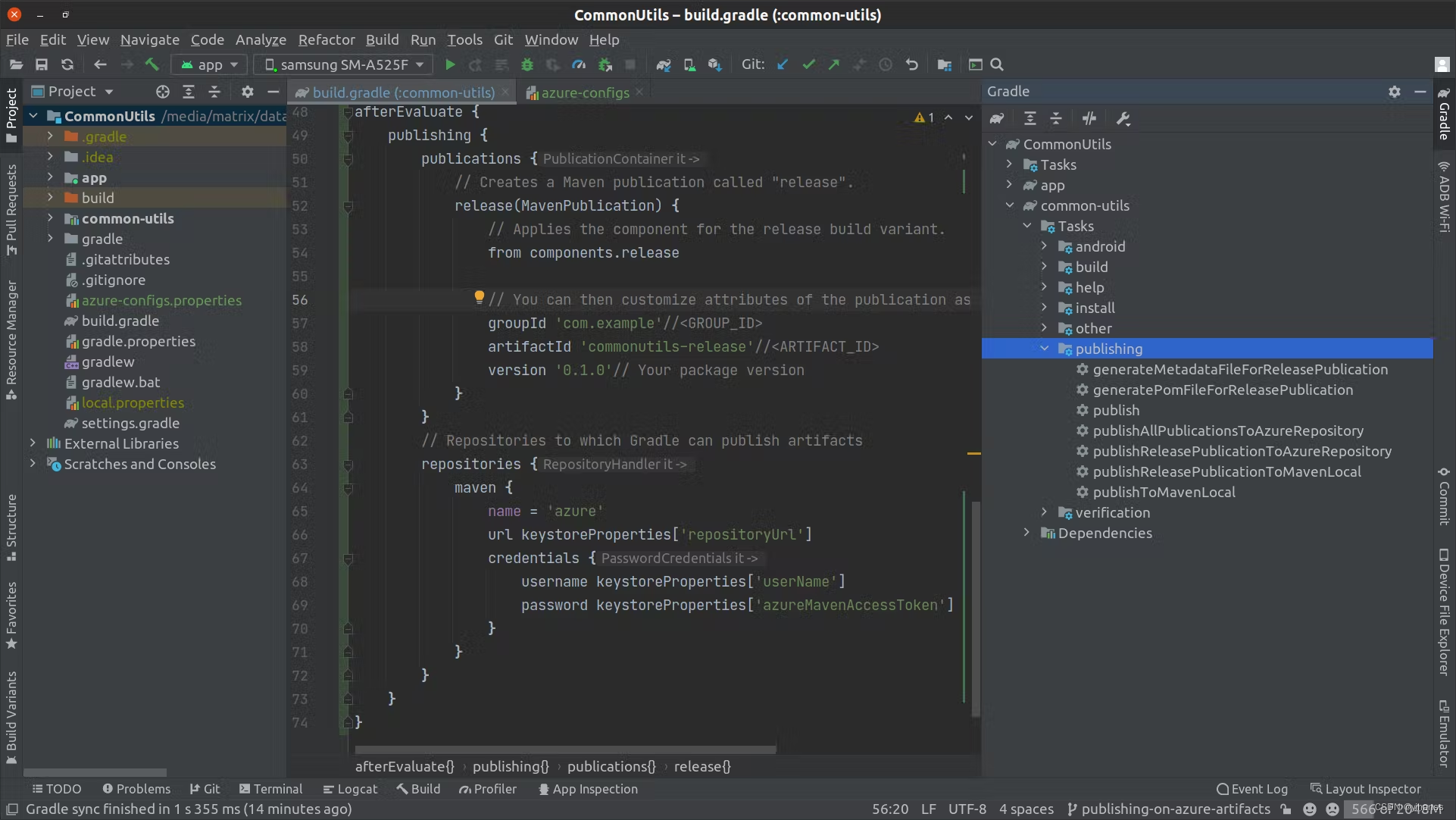
Task: Click the Gradle sync elephant icon in toolbar
Action: [663, 64]
